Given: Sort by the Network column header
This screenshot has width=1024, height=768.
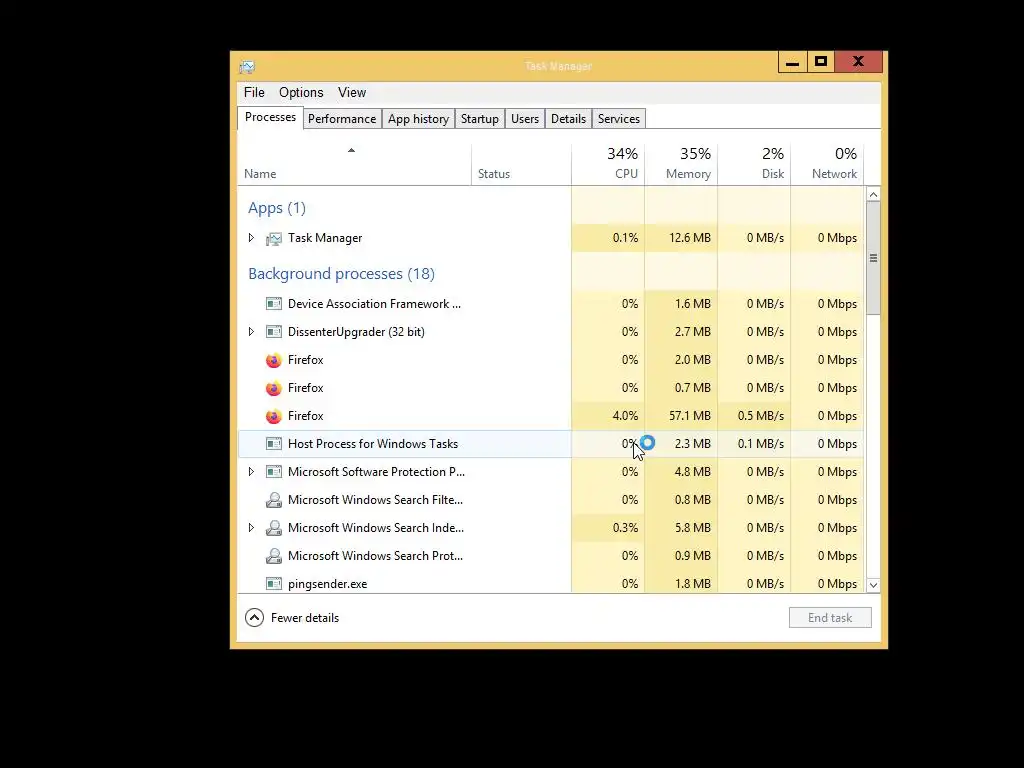Looking at the screenshot, I should point(827,165).
